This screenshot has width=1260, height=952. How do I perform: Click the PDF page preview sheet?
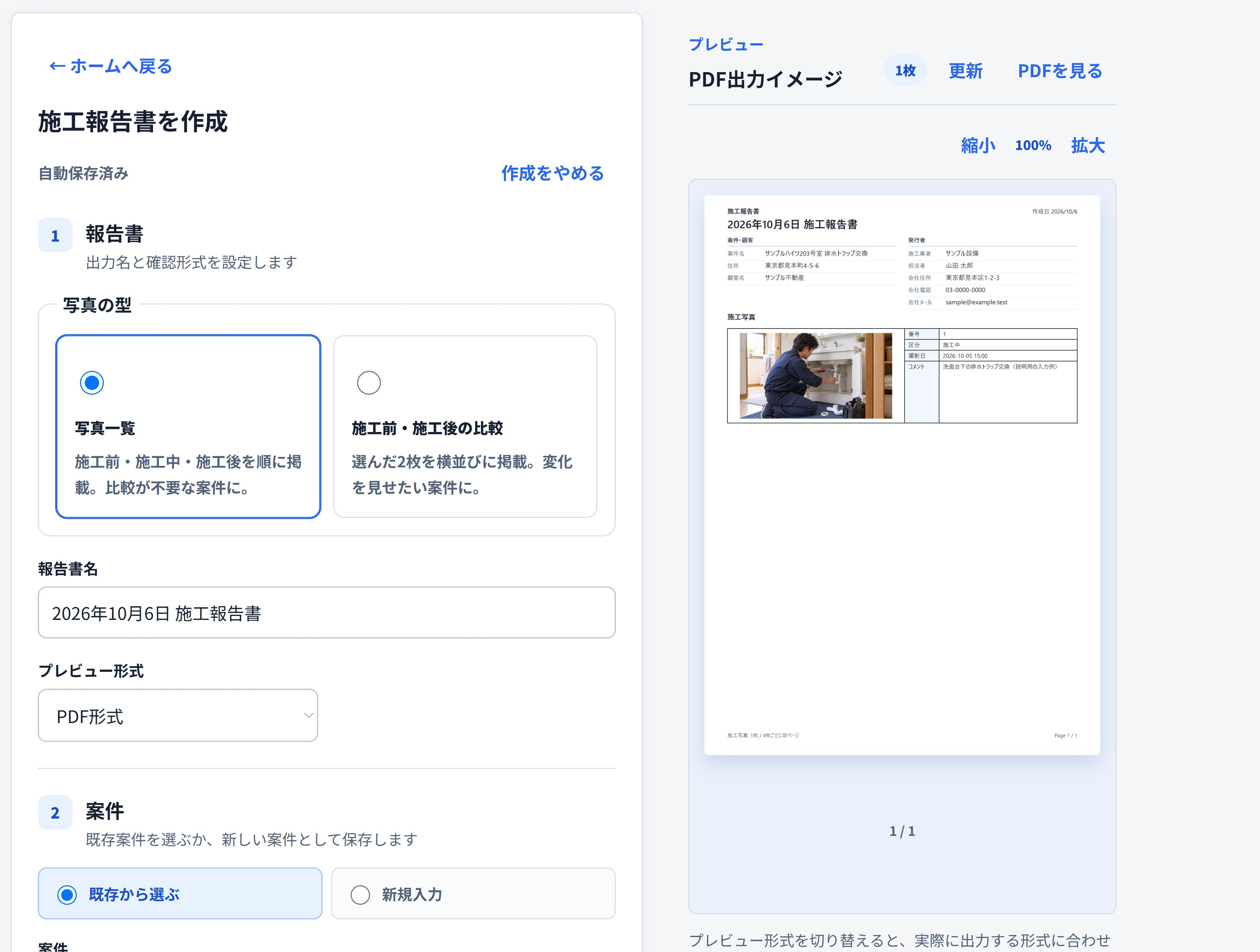tap(902, 475)
